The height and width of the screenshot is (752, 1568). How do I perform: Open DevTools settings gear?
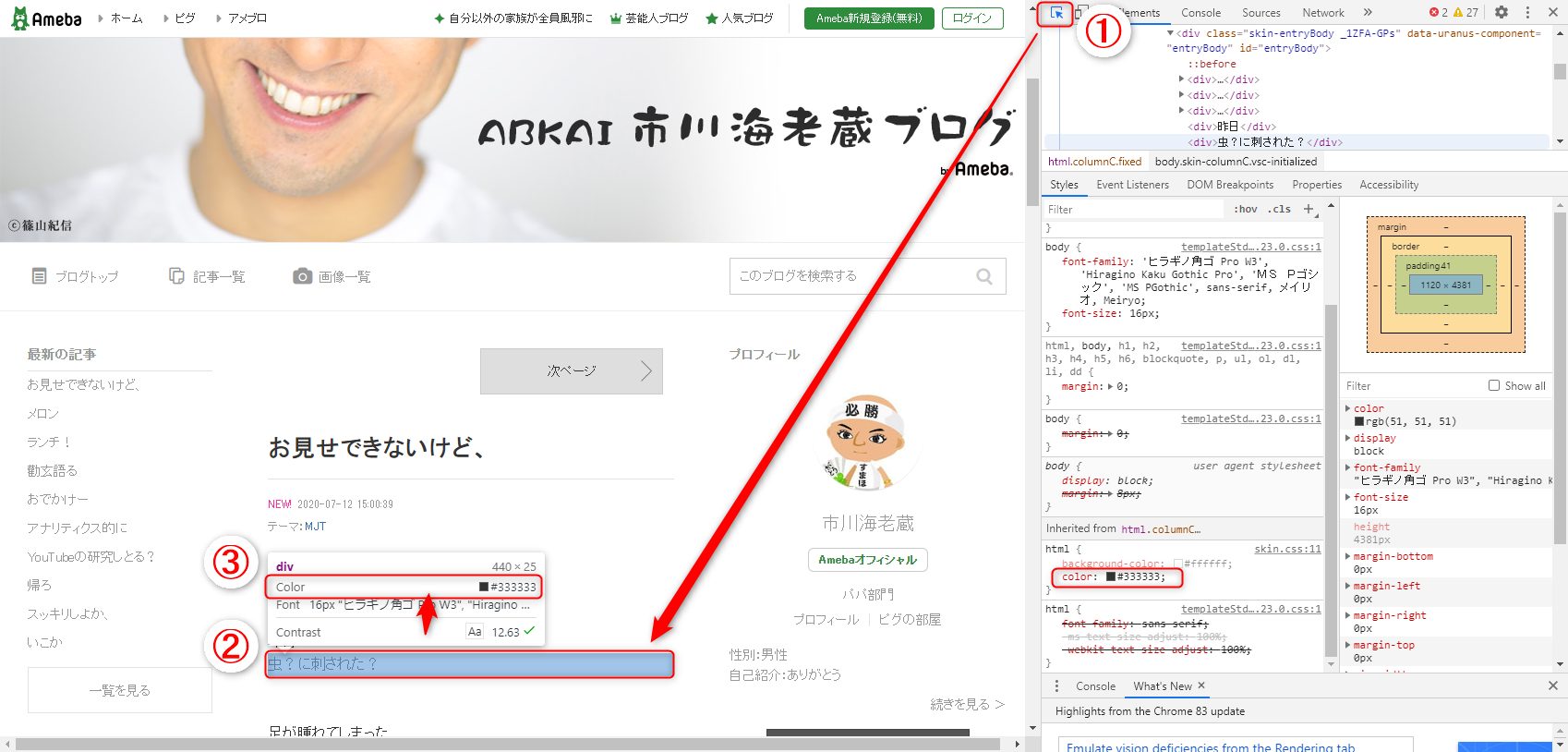[x=1502, y=12]
